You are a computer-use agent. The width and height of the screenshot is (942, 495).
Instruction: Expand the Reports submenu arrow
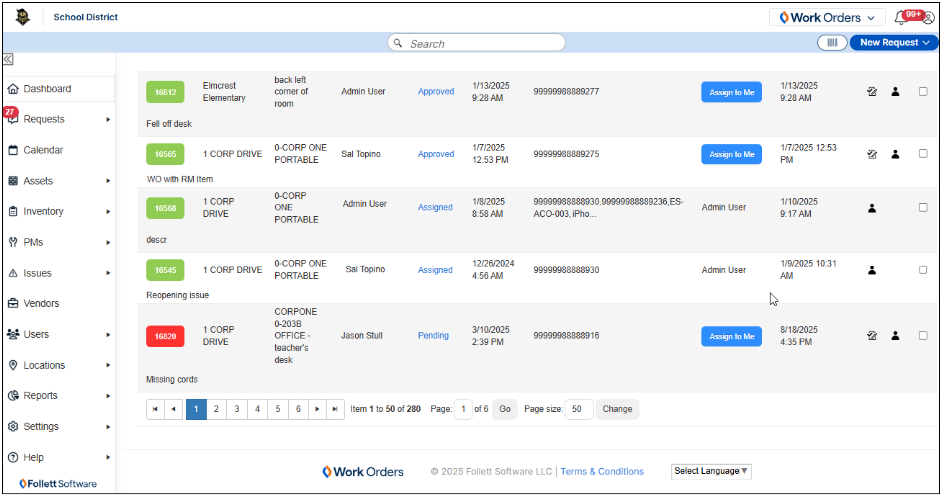click(108, 396)
